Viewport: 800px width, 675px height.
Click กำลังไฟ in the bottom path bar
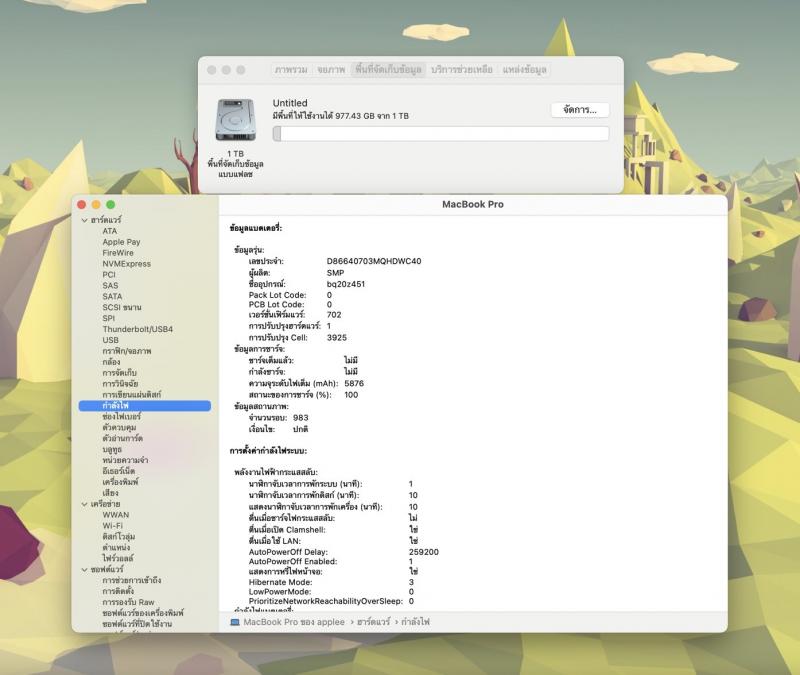click(415, 622)
